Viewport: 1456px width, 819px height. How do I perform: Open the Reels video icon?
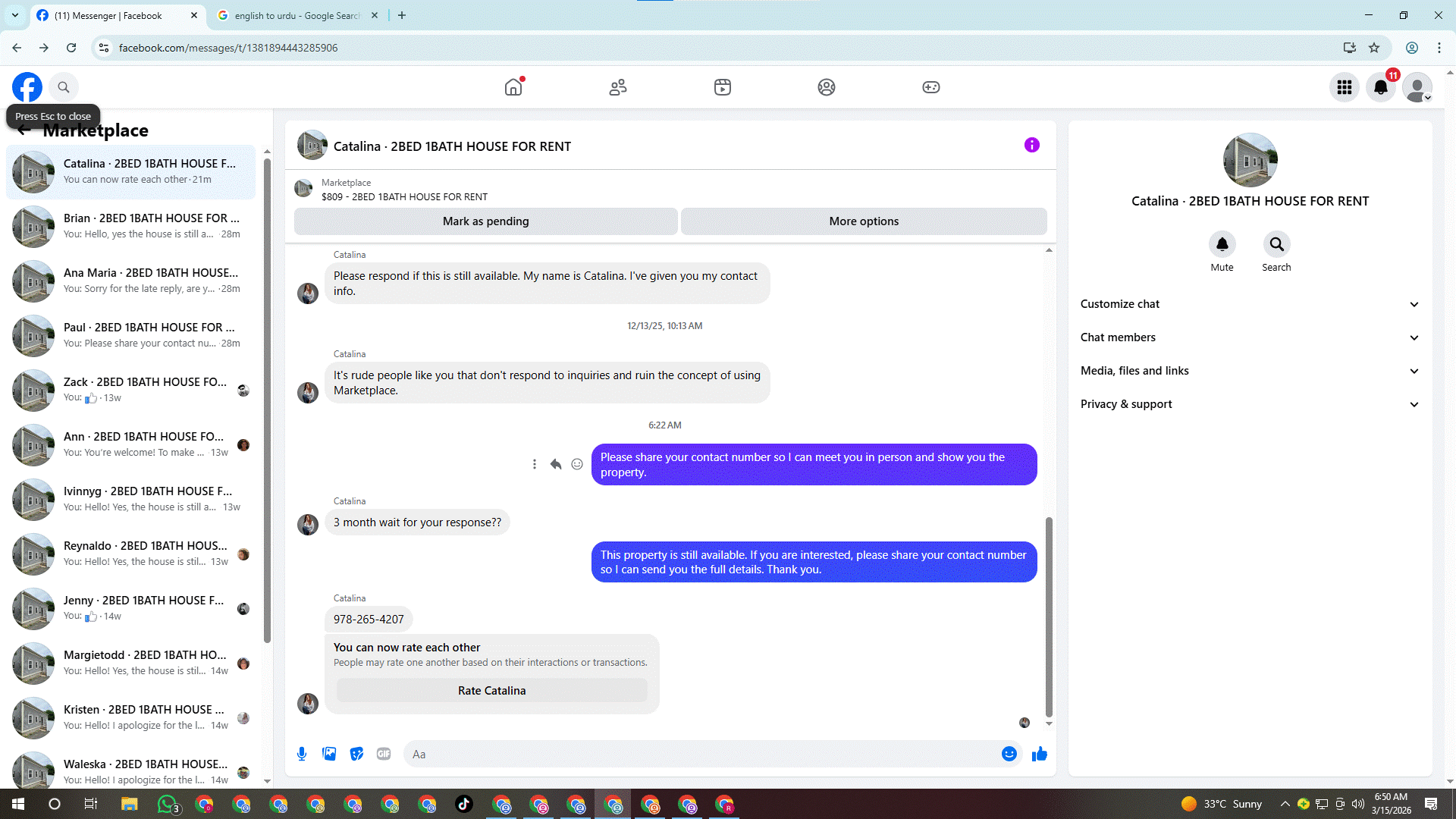(723, 87)
